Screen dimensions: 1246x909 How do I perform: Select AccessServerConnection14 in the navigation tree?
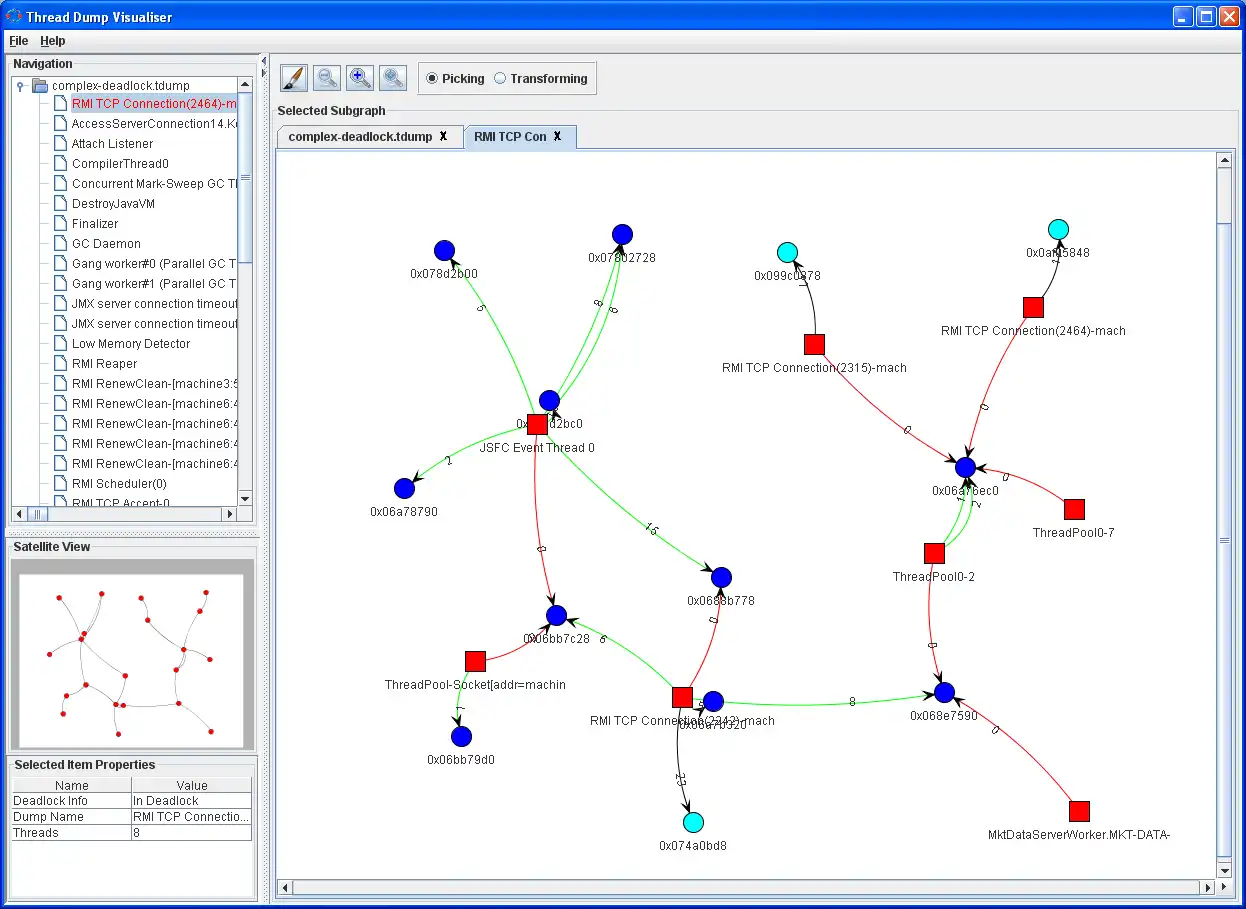coord(154,123)
